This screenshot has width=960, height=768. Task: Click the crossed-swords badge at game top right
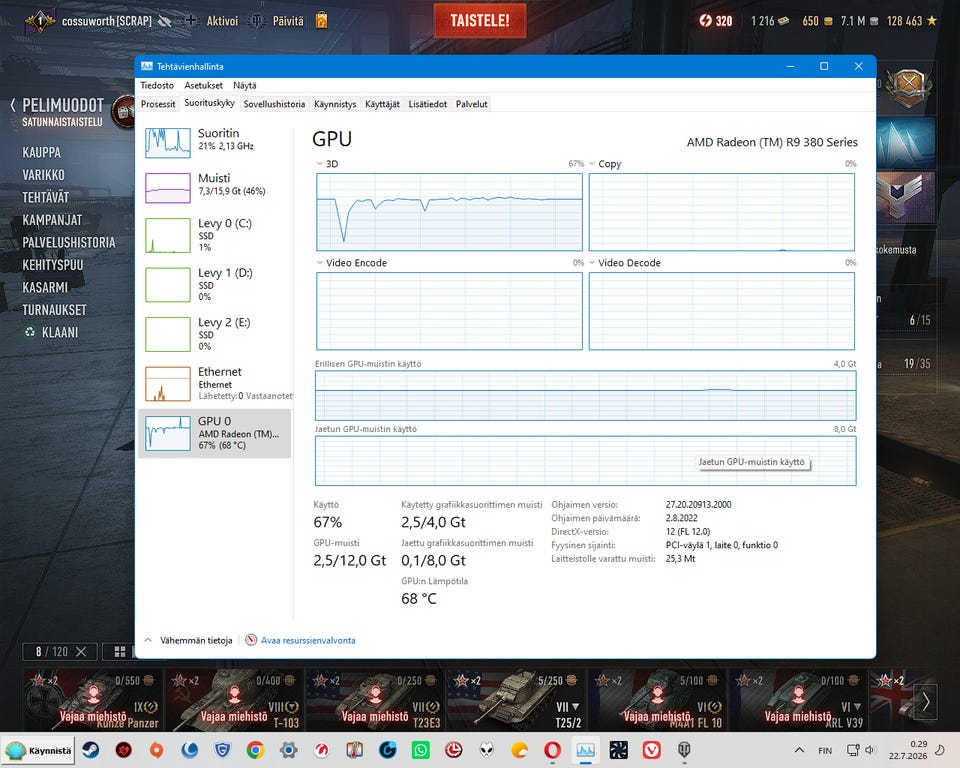pyautogui.click(x=909, y=86)
